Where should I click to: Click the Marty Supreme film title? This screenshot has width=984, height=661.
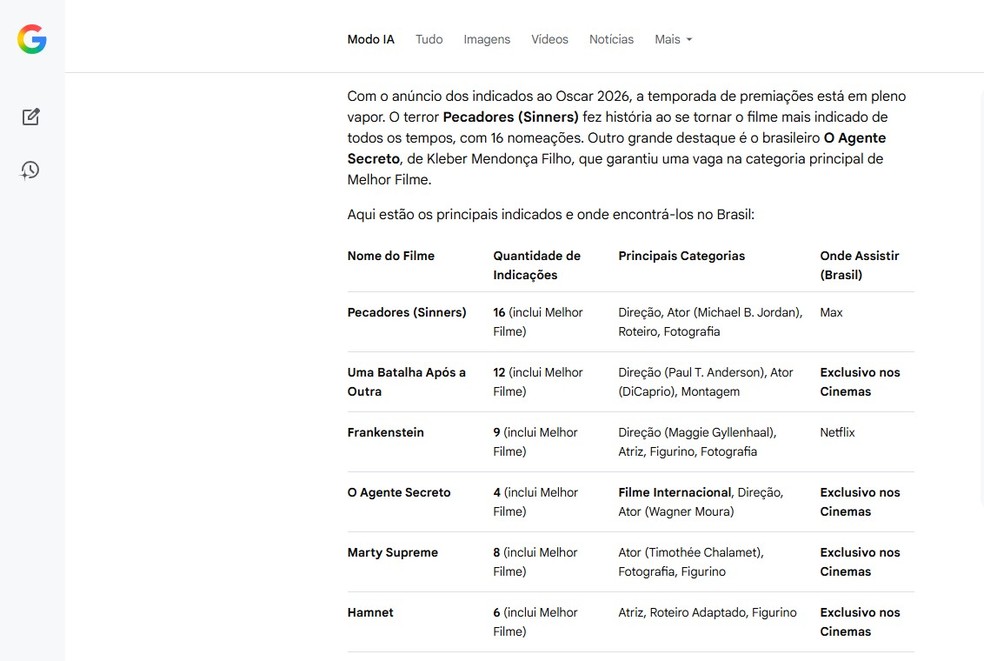392,552
